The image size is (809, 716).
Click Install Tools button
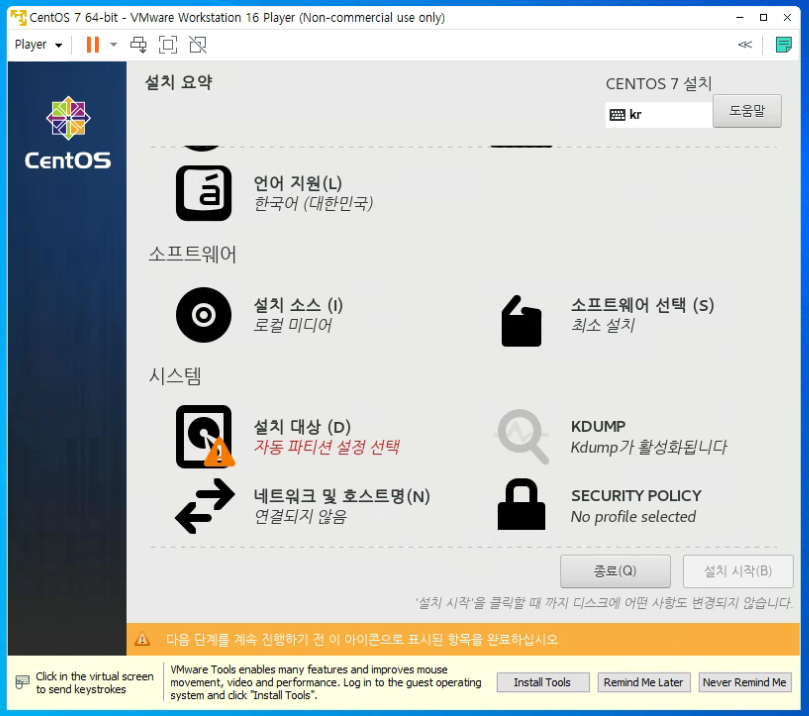[x=542, y=682]
